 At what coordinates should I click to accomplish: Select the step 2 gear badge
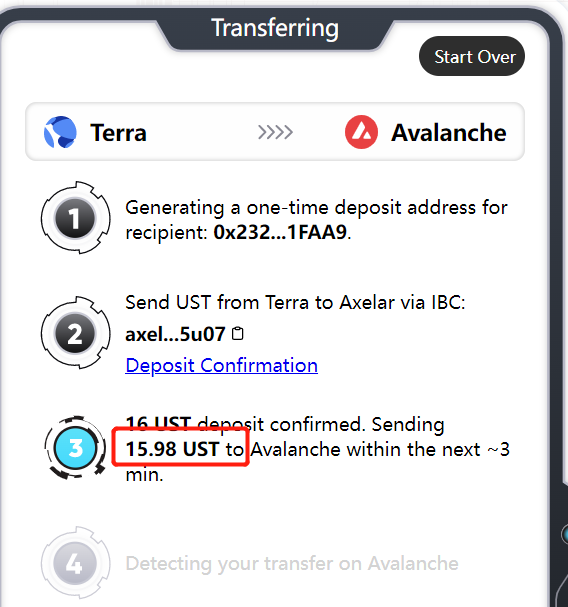76,333
